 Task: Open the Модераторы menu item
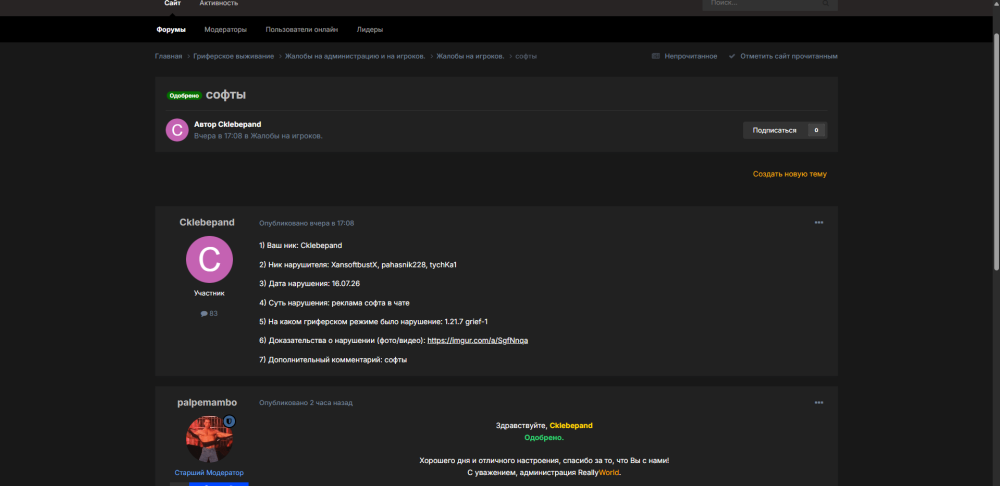point(225,29)
